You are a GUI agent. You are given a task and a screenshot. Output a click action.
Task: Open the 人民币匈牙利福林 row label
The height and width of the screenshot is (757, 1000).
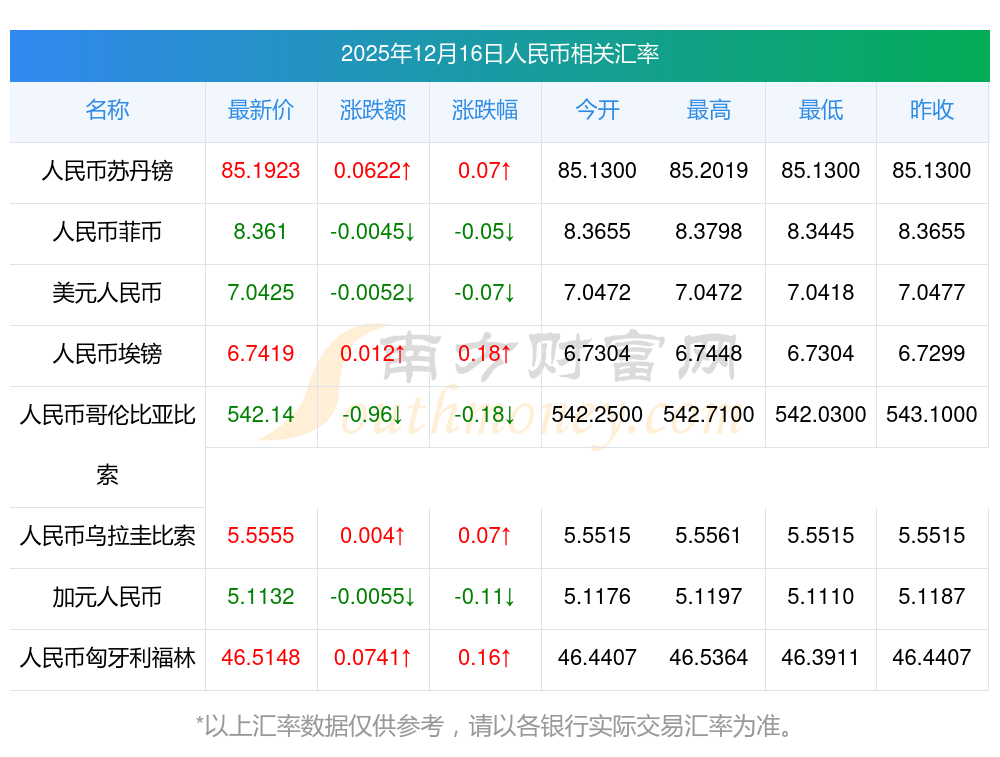[107, 658]
